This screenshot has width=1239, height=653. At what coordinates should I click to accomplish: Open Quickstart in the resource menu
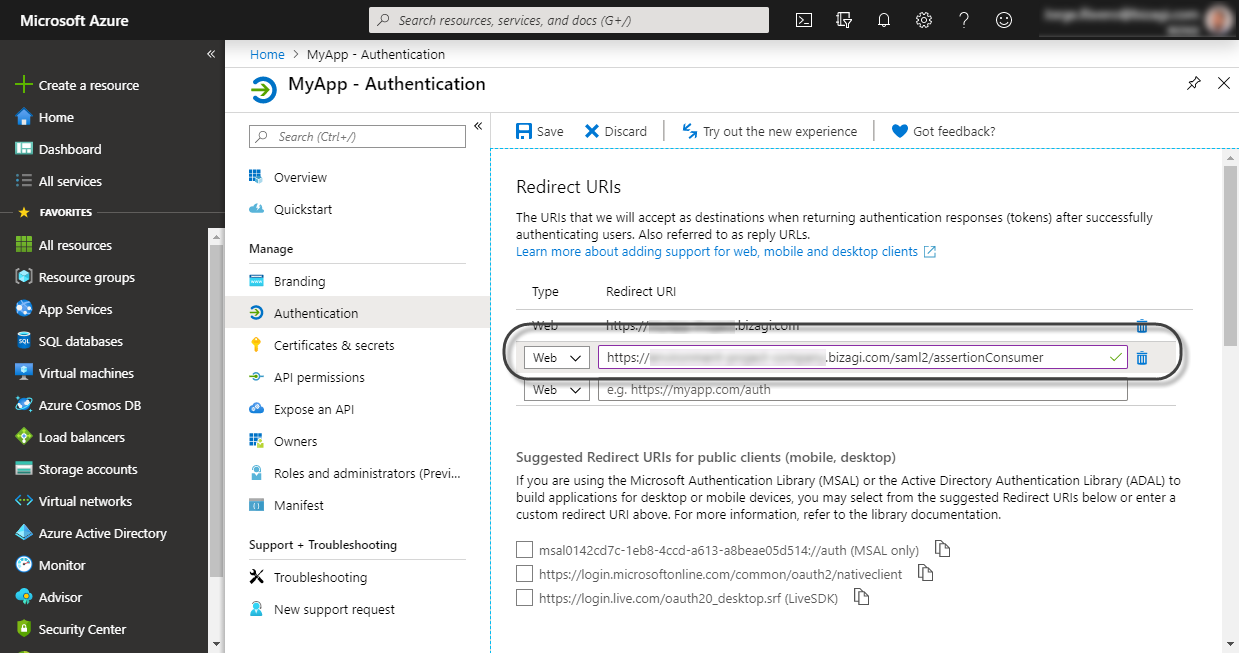[x=303, y=209]
